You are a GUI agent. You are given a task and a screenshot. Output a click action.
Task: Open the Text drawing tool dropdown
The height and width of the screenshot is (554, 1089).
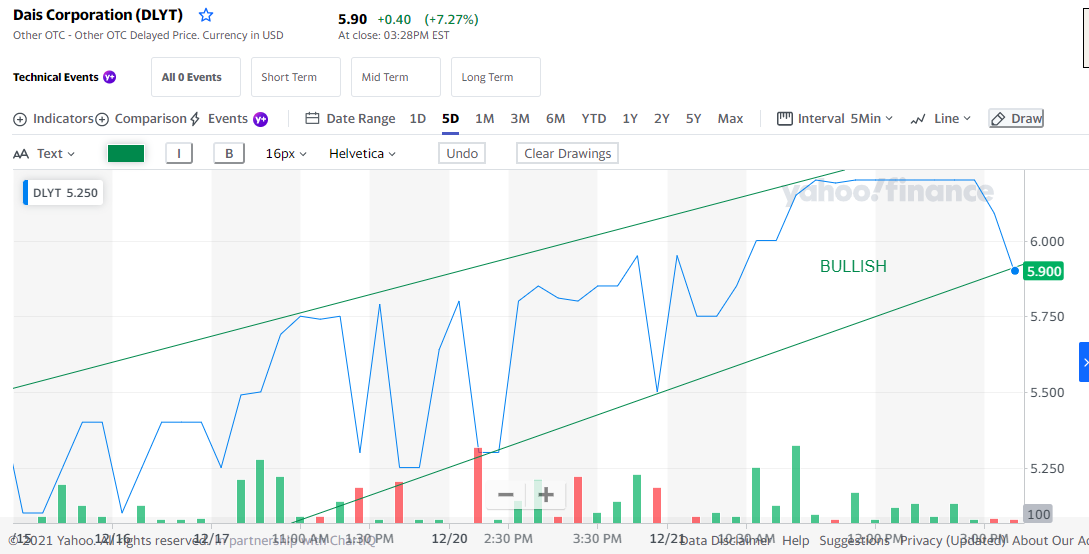(44, 153)
